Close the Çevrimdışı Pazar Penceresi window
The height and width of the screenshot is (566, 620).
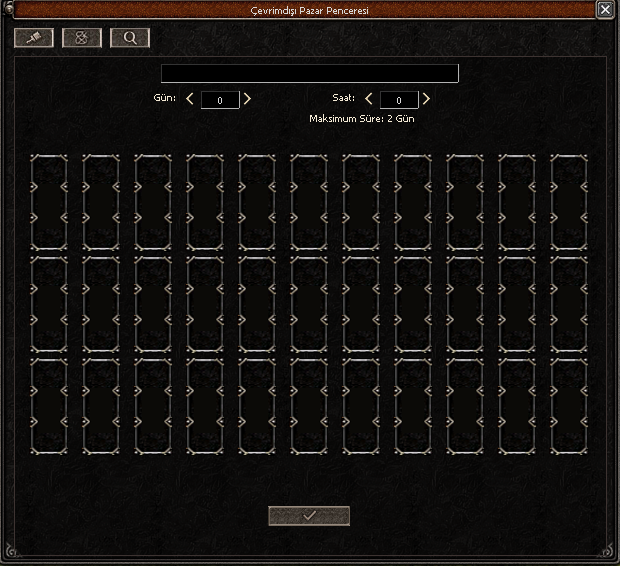click(605, 9)
